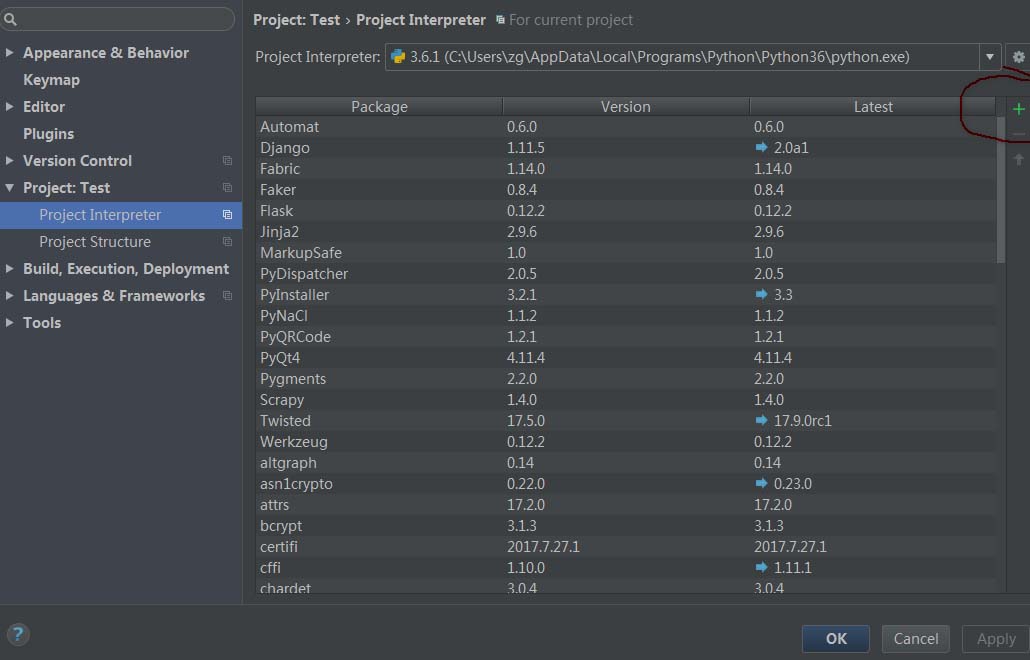1030x660 pixels.
Task: Select the Faker package row
Action: point(625,189)
